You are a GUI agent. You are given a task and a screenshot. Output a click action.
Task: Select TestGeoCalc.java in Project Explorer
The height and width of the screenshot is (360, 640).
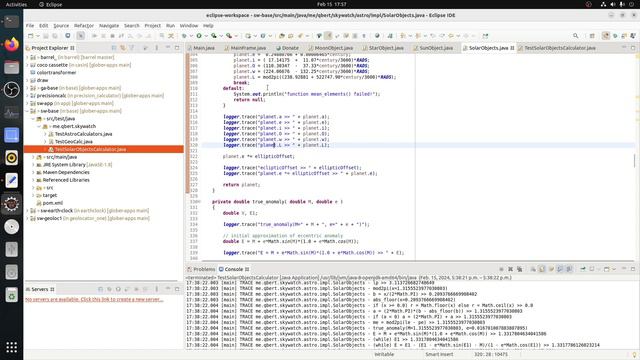73,142
